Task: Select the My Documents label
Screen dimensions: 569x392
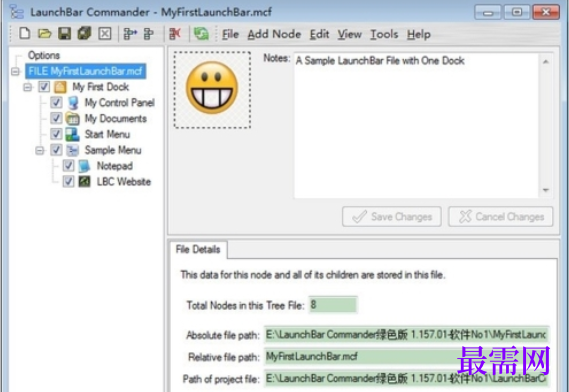Action: tap(116, 119)
